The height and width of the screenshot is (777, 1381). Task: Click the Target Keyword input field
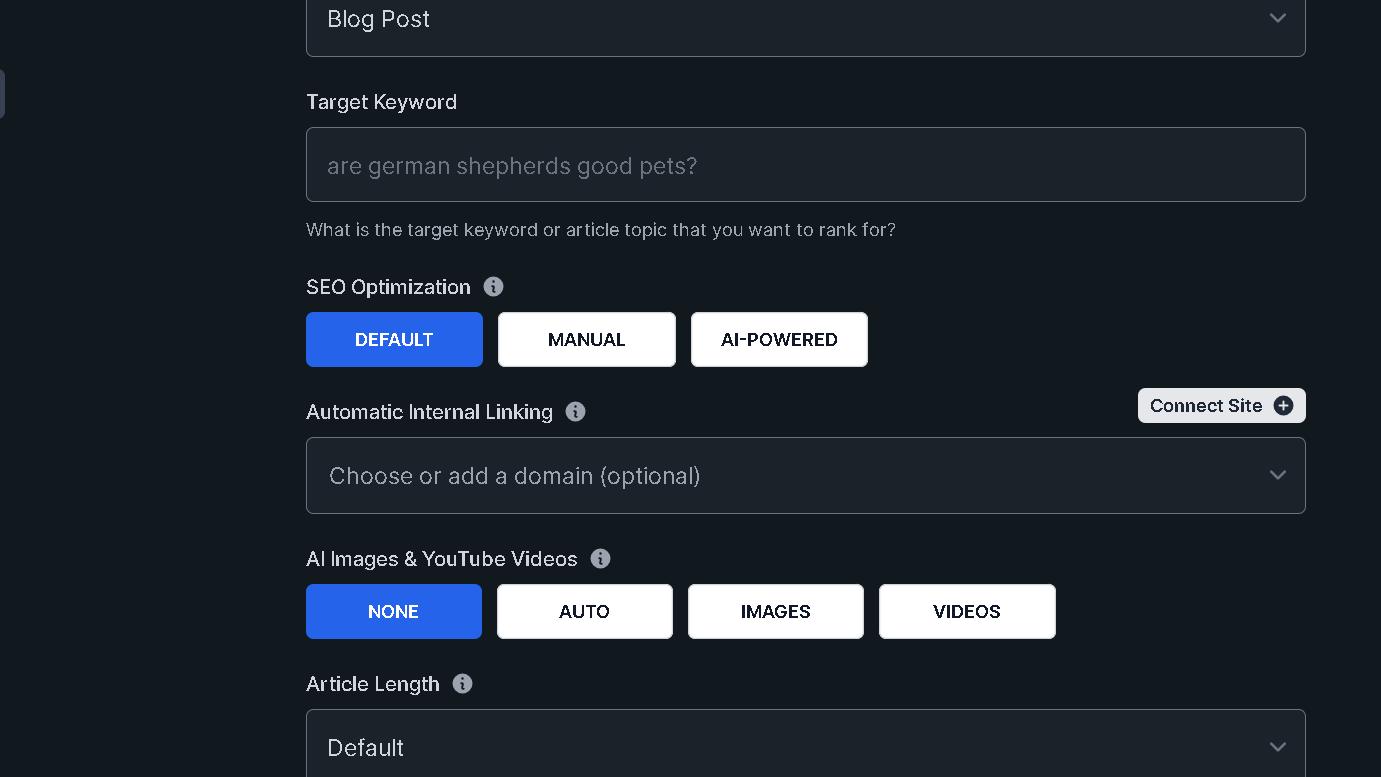[805, 164]
